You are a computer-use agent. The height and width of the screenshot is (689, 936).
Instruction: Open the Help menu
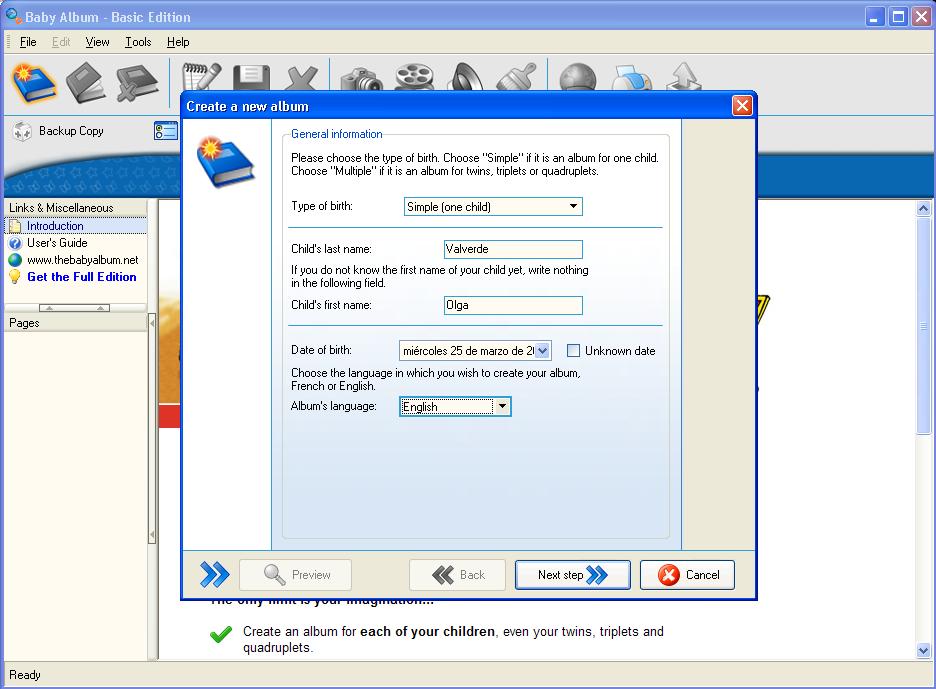(x=178, y=42)
